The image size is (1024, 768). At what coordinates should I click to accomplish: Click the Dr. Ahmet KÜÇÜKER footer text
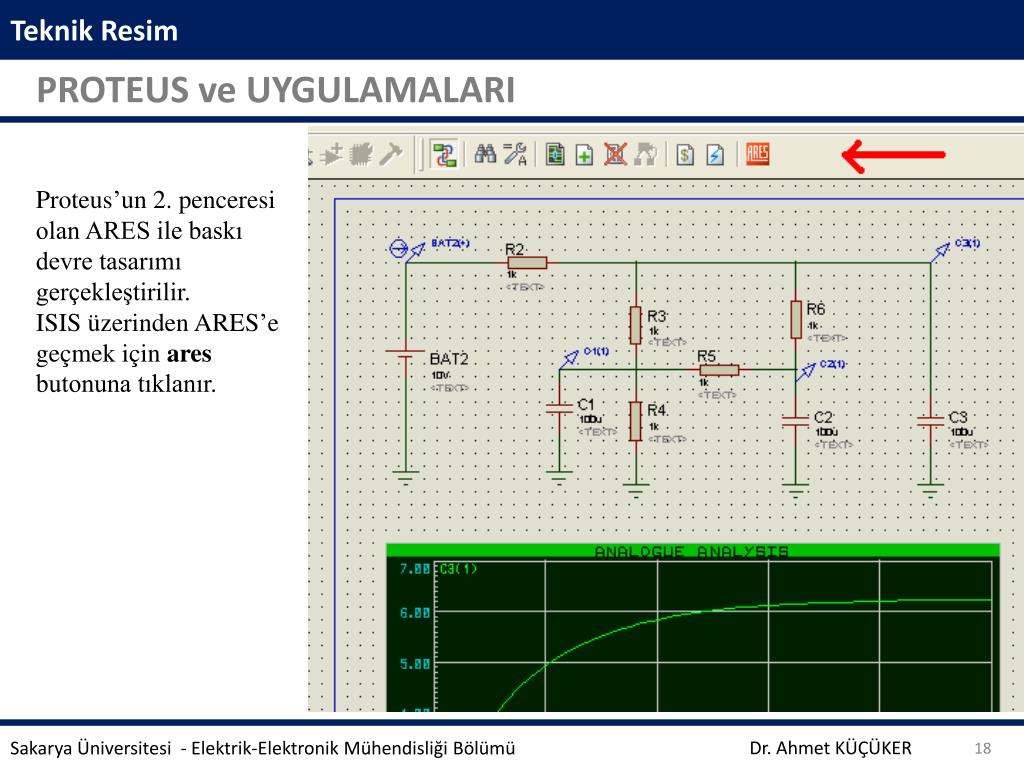click(x=830, y=748)
